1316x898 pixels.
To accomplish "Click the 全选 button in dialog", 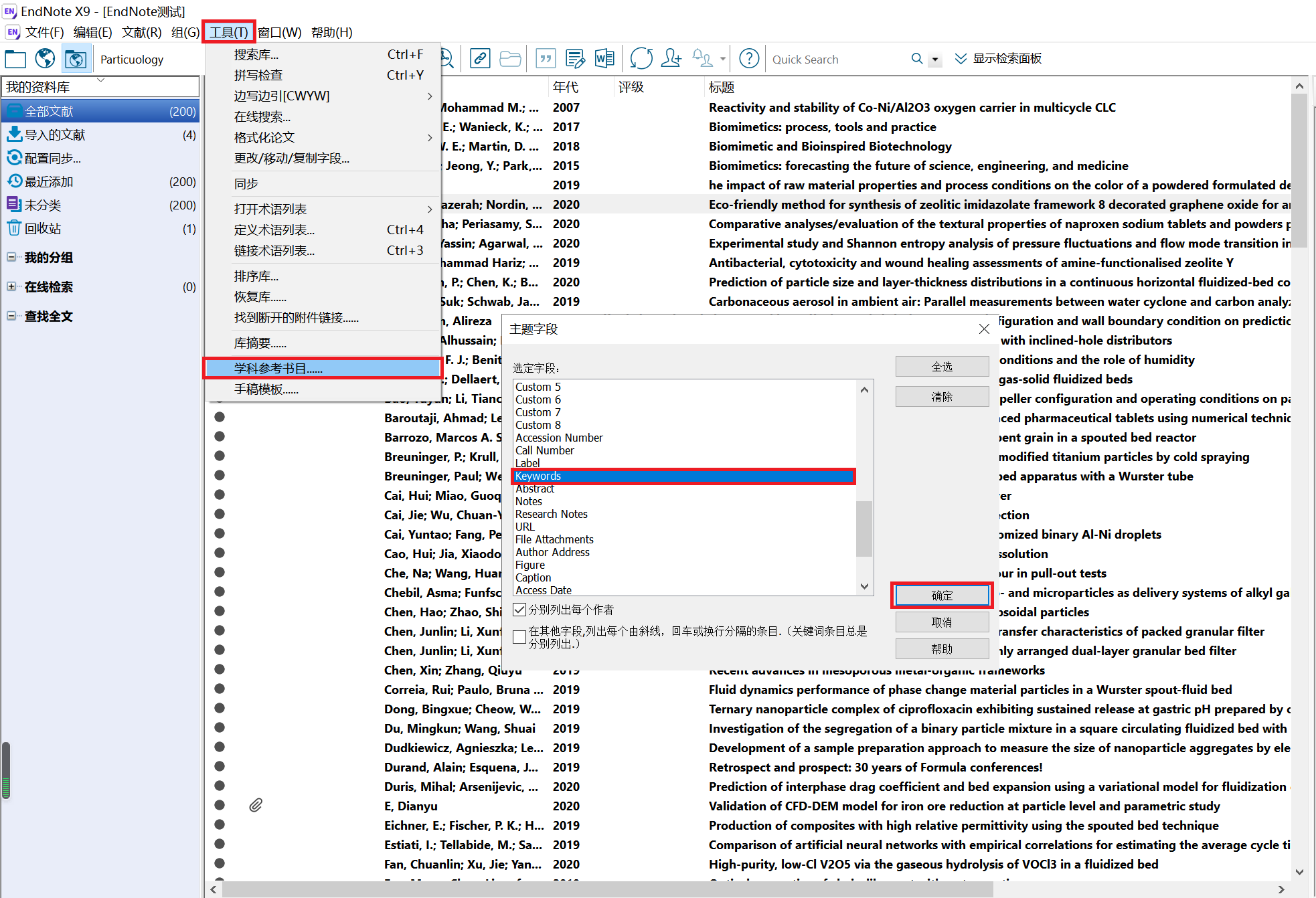I will 942,367.
